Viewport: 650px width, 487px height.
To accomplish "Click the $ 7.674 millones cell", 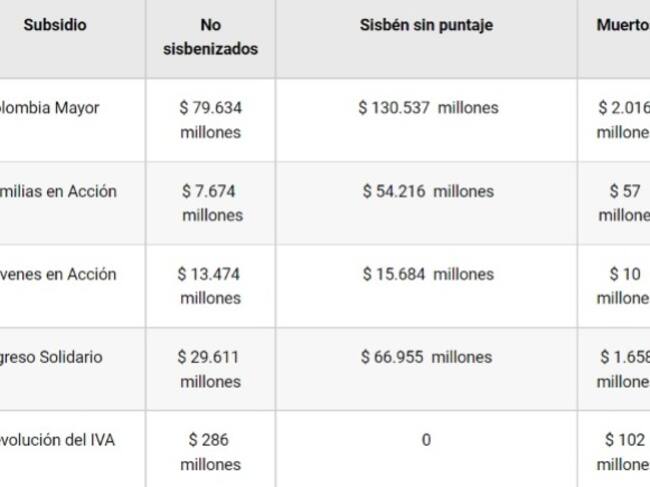I will click(210, 203).
